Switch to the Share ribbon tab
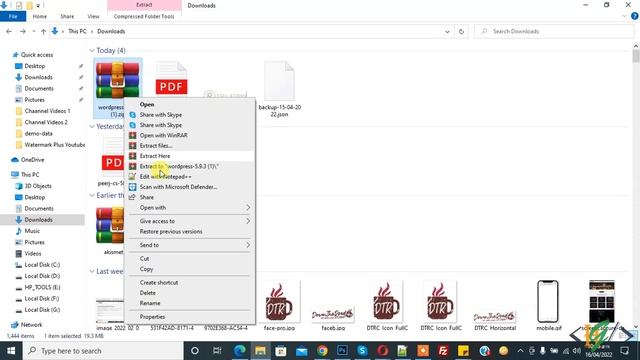Viewport: 640px width, 360px height. (x=67, y=16)
